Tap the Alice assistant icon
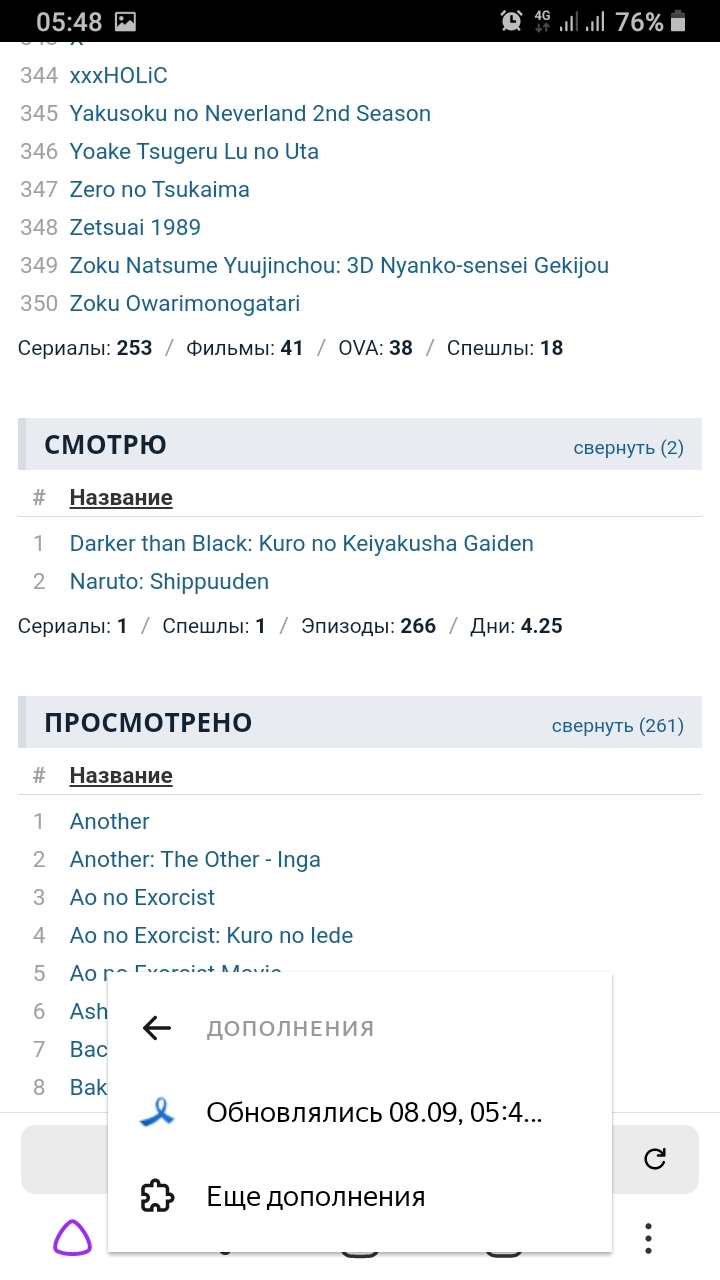 71,1238
